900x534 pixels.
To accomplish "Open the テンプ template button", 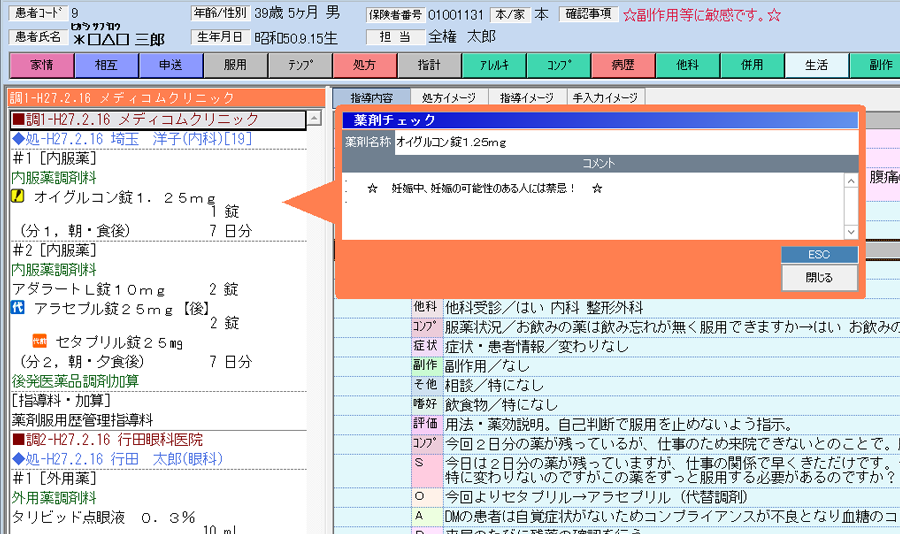I will click(300, 65).
